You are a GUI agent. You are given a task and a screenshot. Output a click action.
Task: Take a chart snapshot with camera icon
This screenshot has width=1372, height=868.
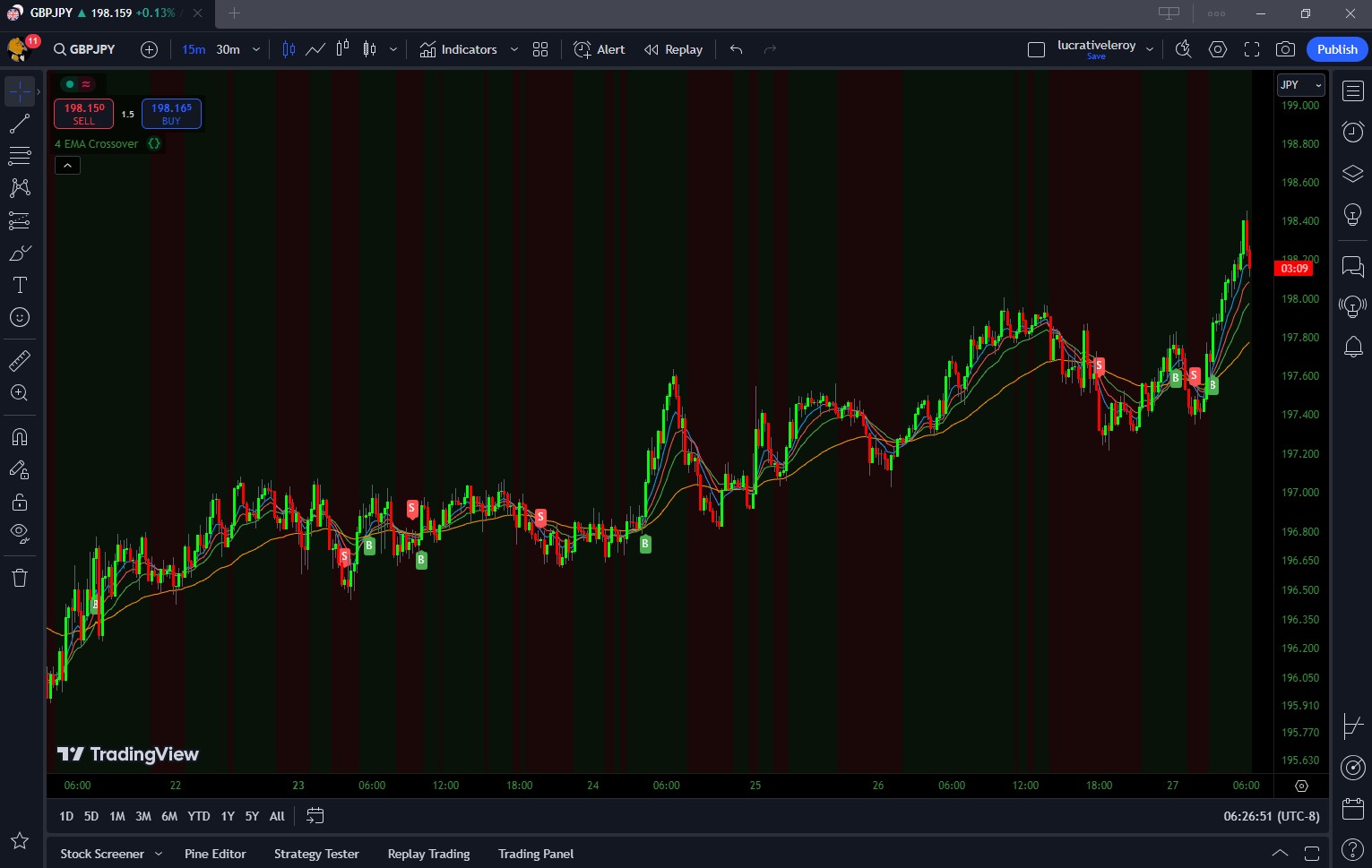tap(1285, 49)
